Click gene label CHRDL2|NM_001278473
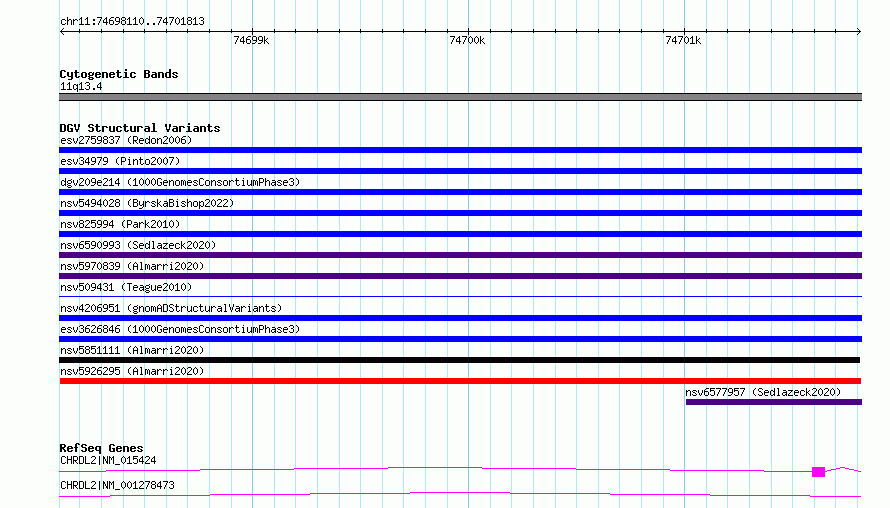Viewport: 890px width, 508px height. click(117, 485)
